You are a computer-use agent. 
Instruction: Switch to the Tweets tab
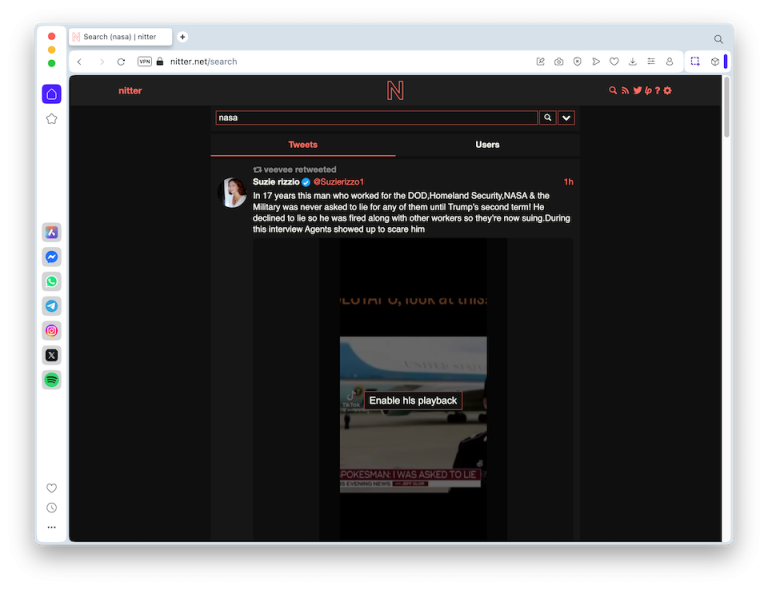coord(303,144)
